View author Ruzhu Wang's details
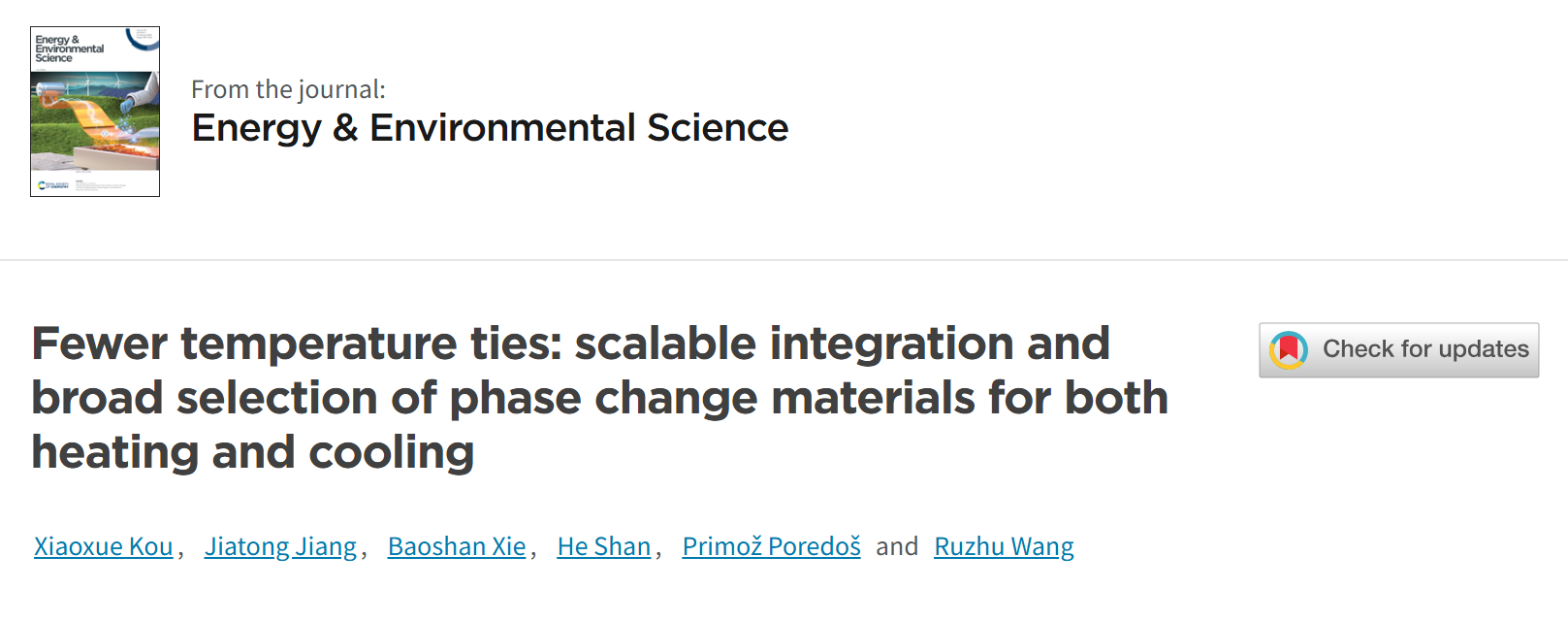Screen dimensions: 1568x622 point(1004,546)
